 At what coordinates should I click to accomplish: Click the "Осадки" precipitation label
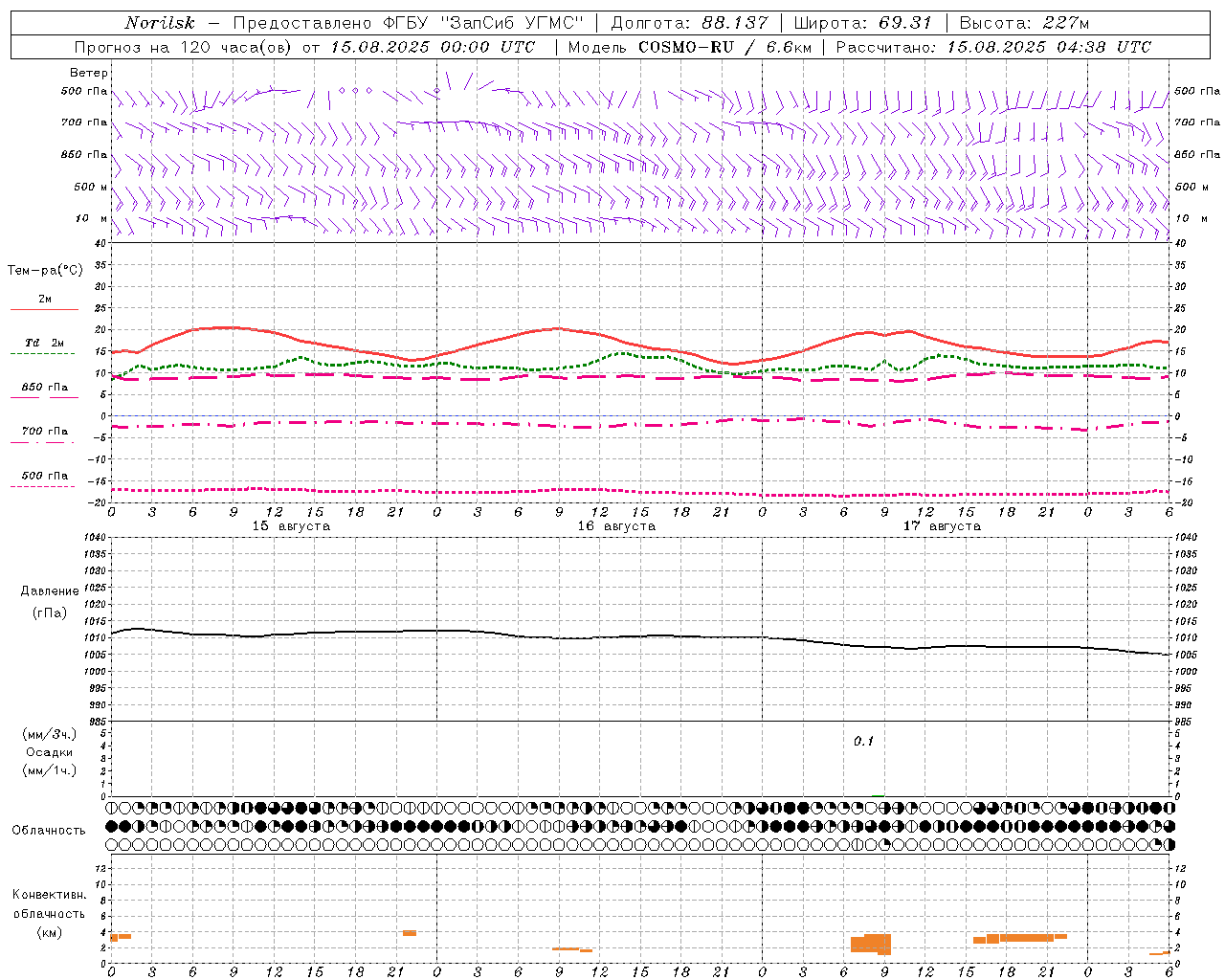tap(50, 752)
